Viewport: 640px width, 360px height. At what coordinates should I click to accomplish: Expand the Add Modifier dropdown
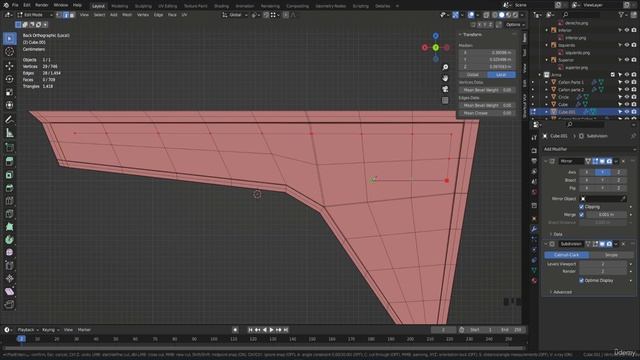pos(590,149)
